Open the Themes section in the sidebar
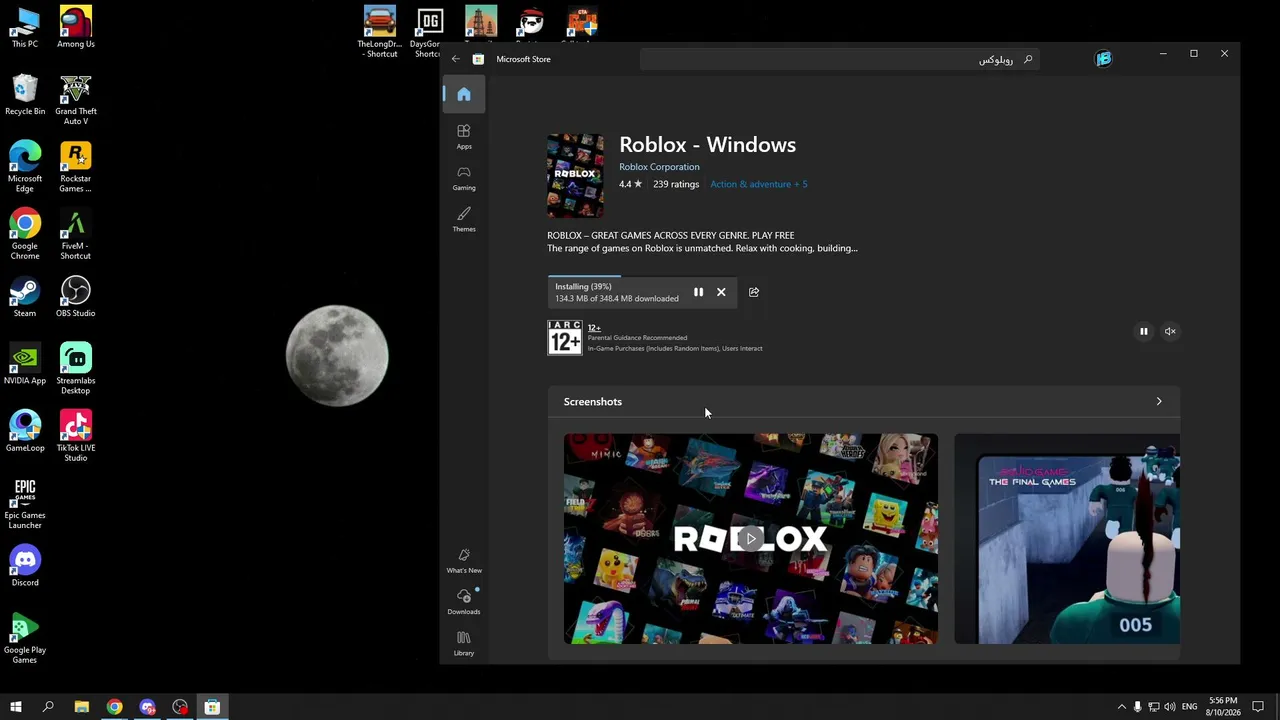1280x720 pixels. click(x=464, y=220)
